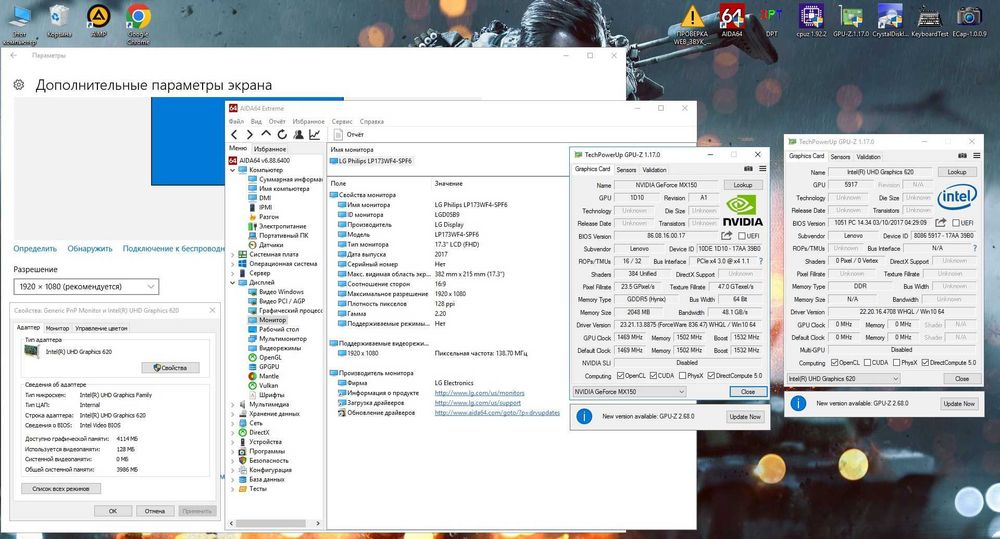Click the Bus Interface question mark in Intel GPU-Z
The height and width of the screenshot is (539, 1000).
pyautogui.click(x=974, y=248)
